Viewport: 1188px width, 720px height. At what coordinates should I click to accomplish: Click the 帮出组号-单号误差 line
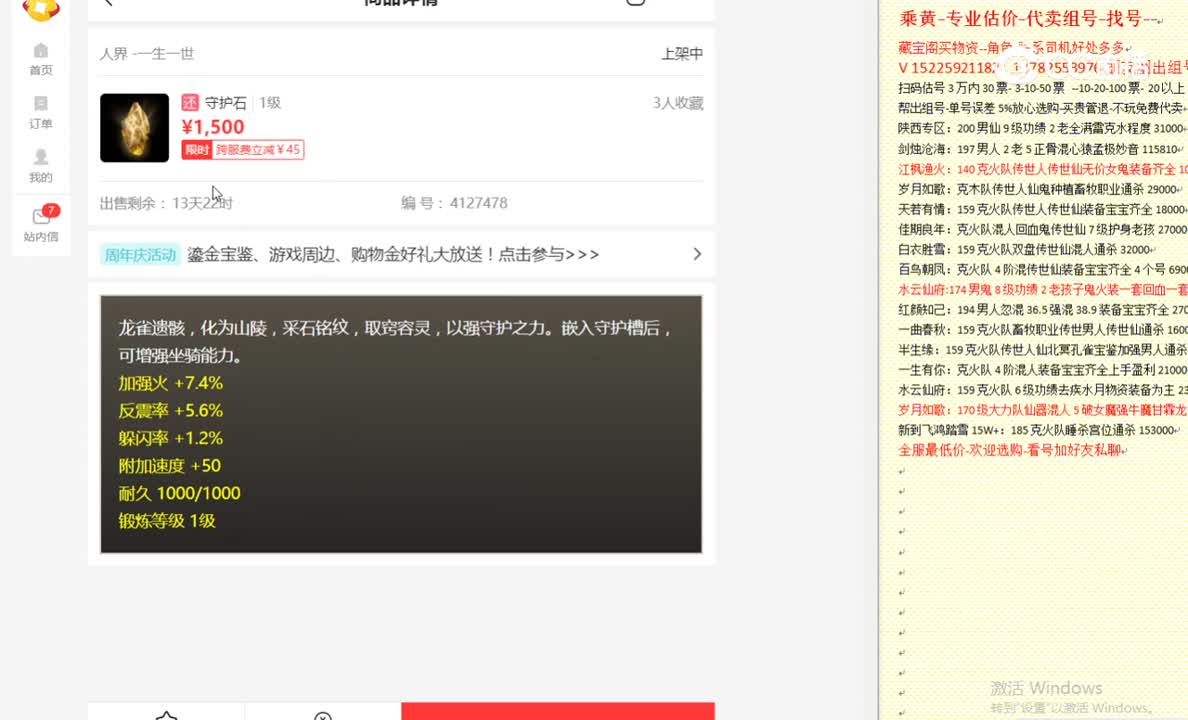1043,108
